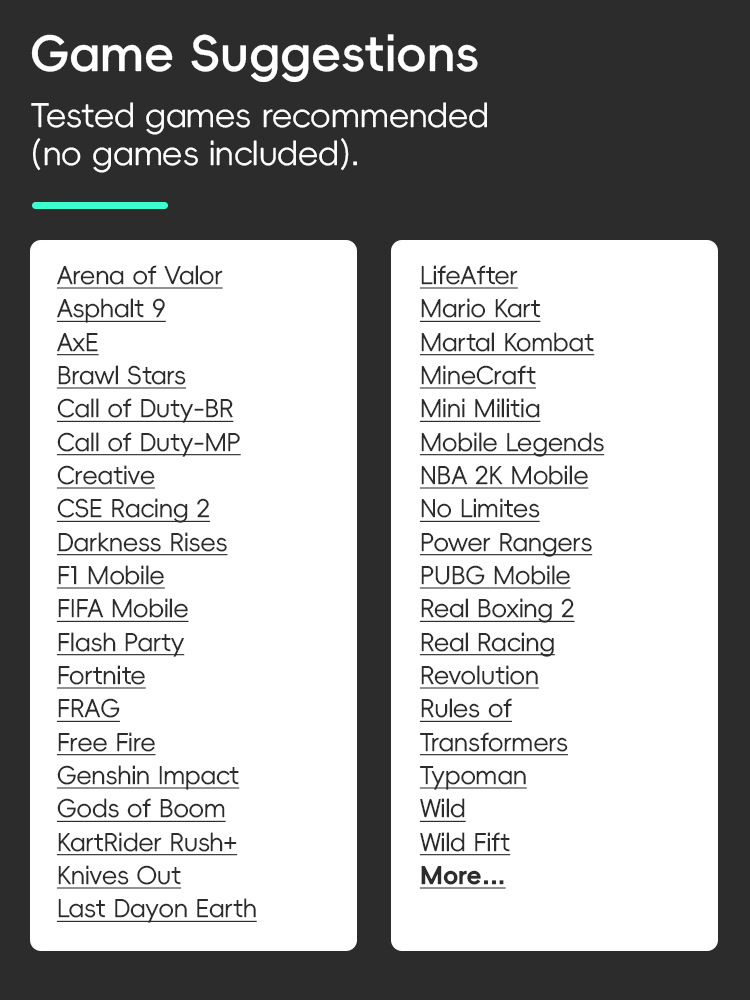The width and height of the screenshot is (750, 1000).
Task: Open Knives Out
Action: click(119, 876)
